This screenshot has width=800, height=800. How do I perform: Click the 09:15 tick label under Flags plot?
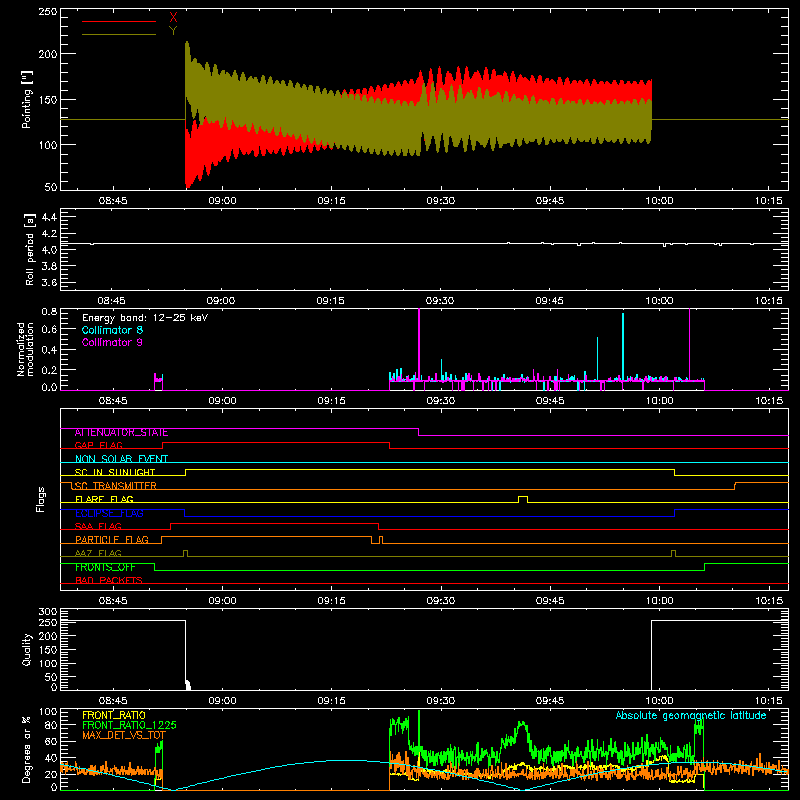click(x=331, y=601)
